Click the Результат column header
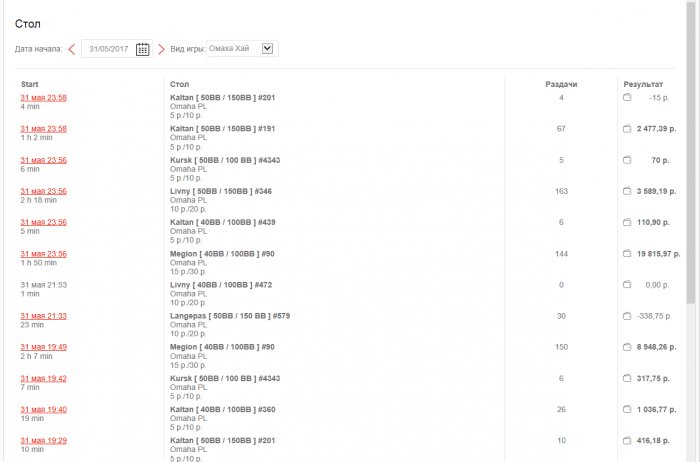700x462 pixels. (x=643, y=84)
